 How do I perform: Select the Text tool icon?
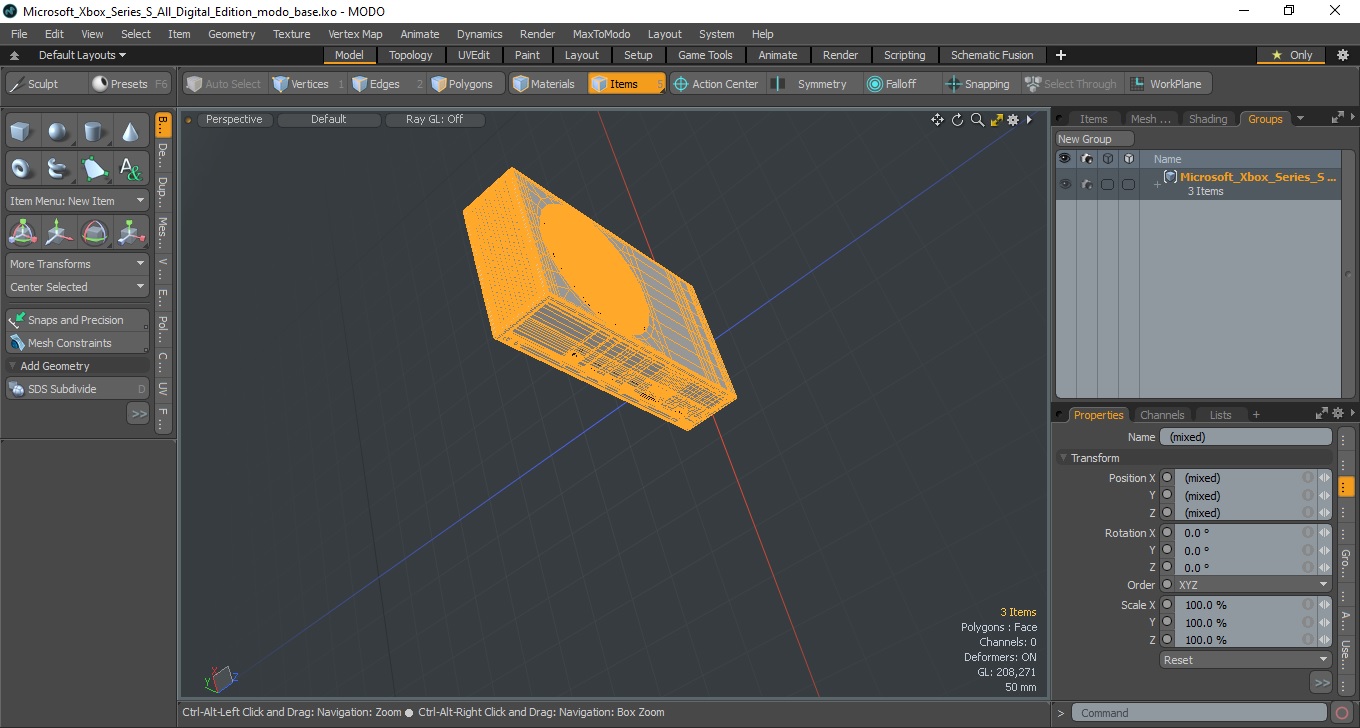pos(131,168)
